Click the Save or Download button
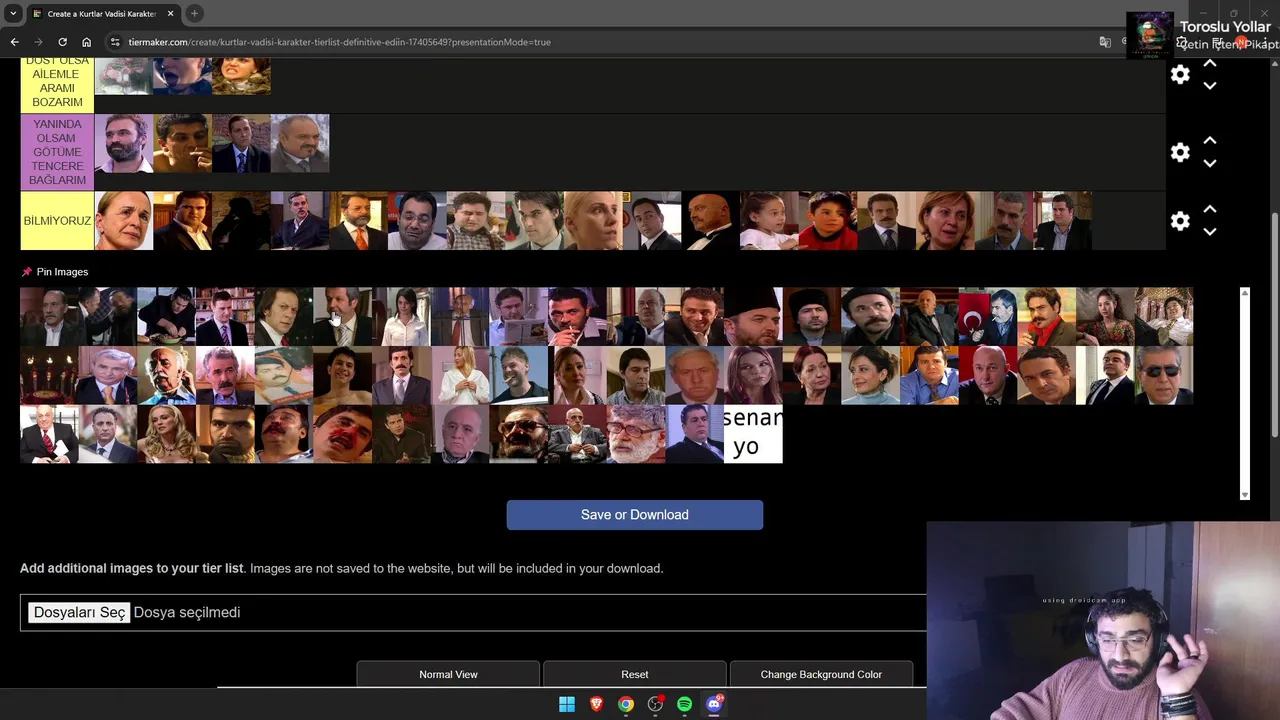This screenshot has height=720, width=1280. pyautogui.click(x=635, y=515)
